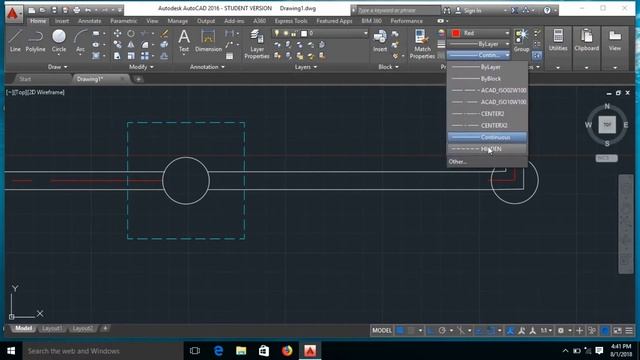Click the Array tool in Modify panel
Screen dimensions: 640x360
tap(144, 56)
